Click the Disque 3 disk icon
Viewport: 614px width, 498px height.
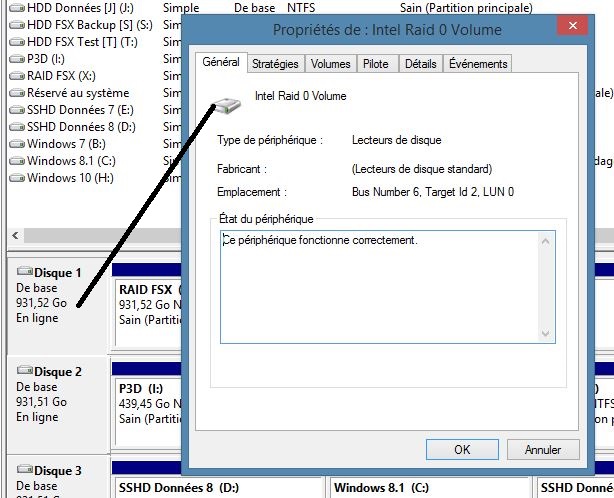click(x=25, y=469)
